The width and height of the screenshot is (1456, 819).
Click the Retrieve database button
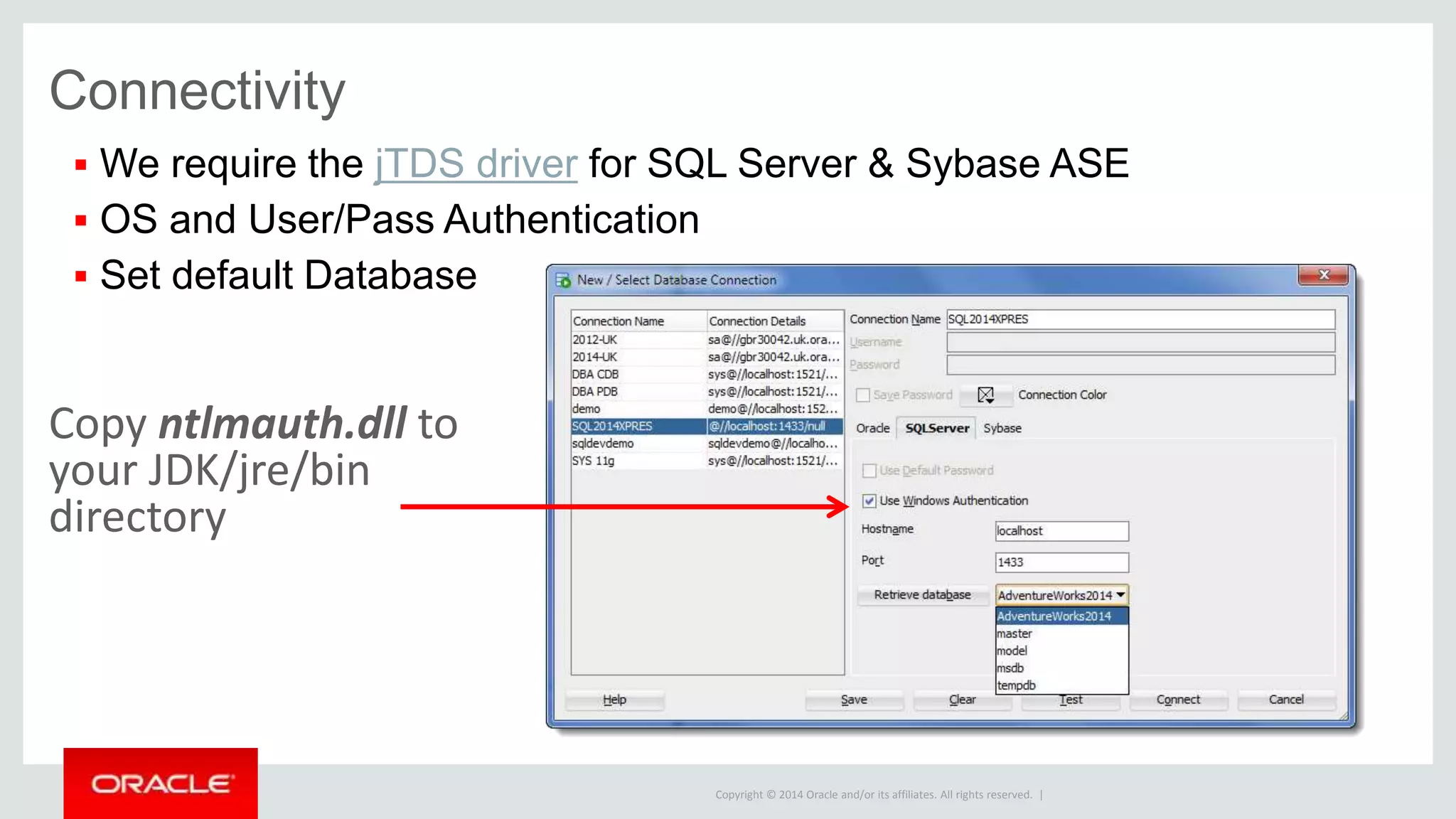pyautogui.click(x=923, y=595)
